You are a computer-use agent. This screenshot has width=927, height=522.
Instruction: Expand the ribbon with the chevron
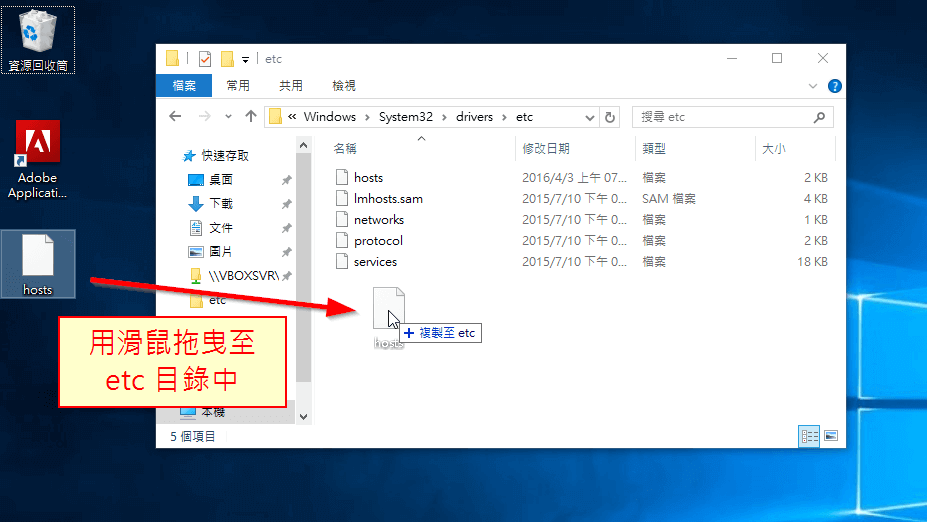pos(813,86)
